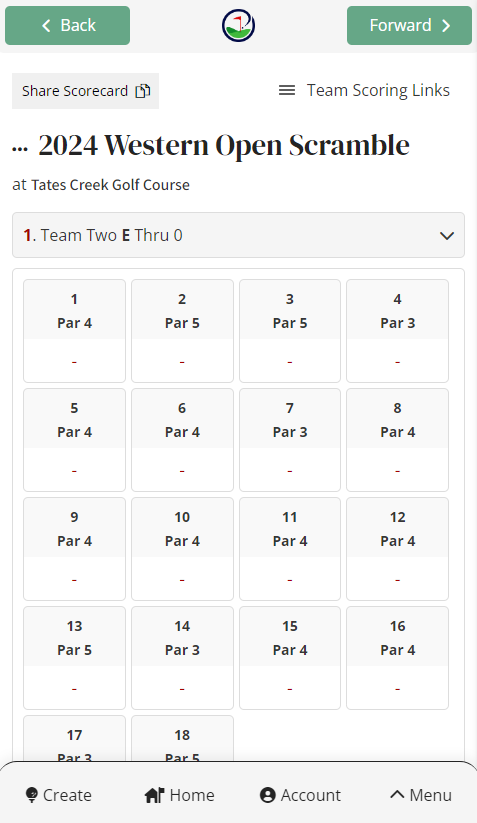The image size is (477, 823).
Task: Click the three-dots icon beside tournament title
Action: point(20,149)
